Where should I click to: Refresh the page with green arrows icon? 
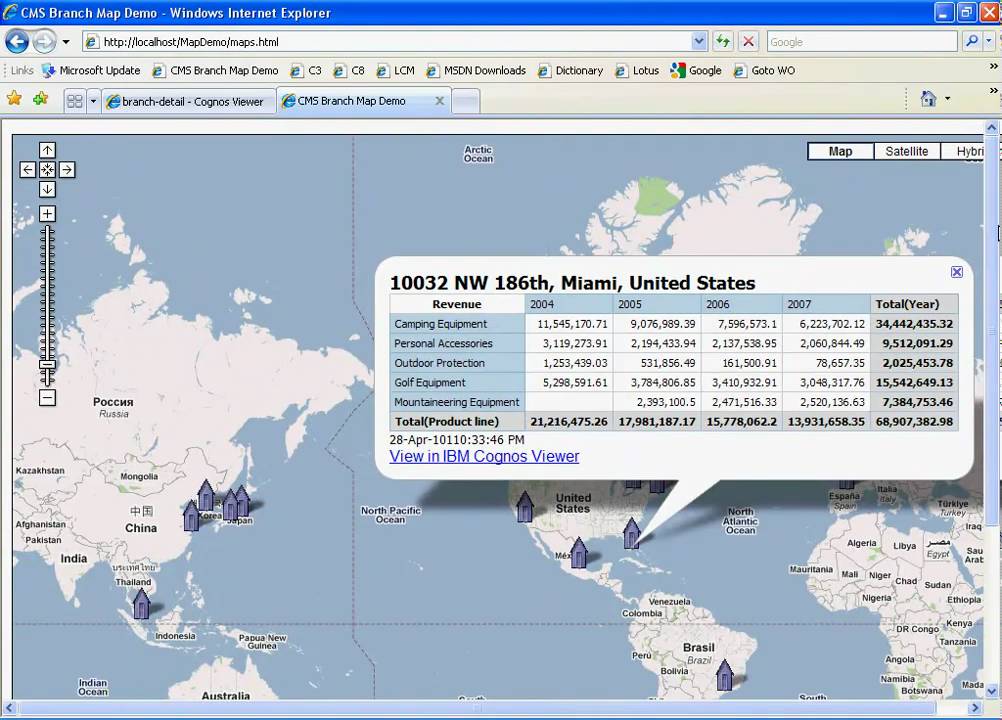(723, 42)
